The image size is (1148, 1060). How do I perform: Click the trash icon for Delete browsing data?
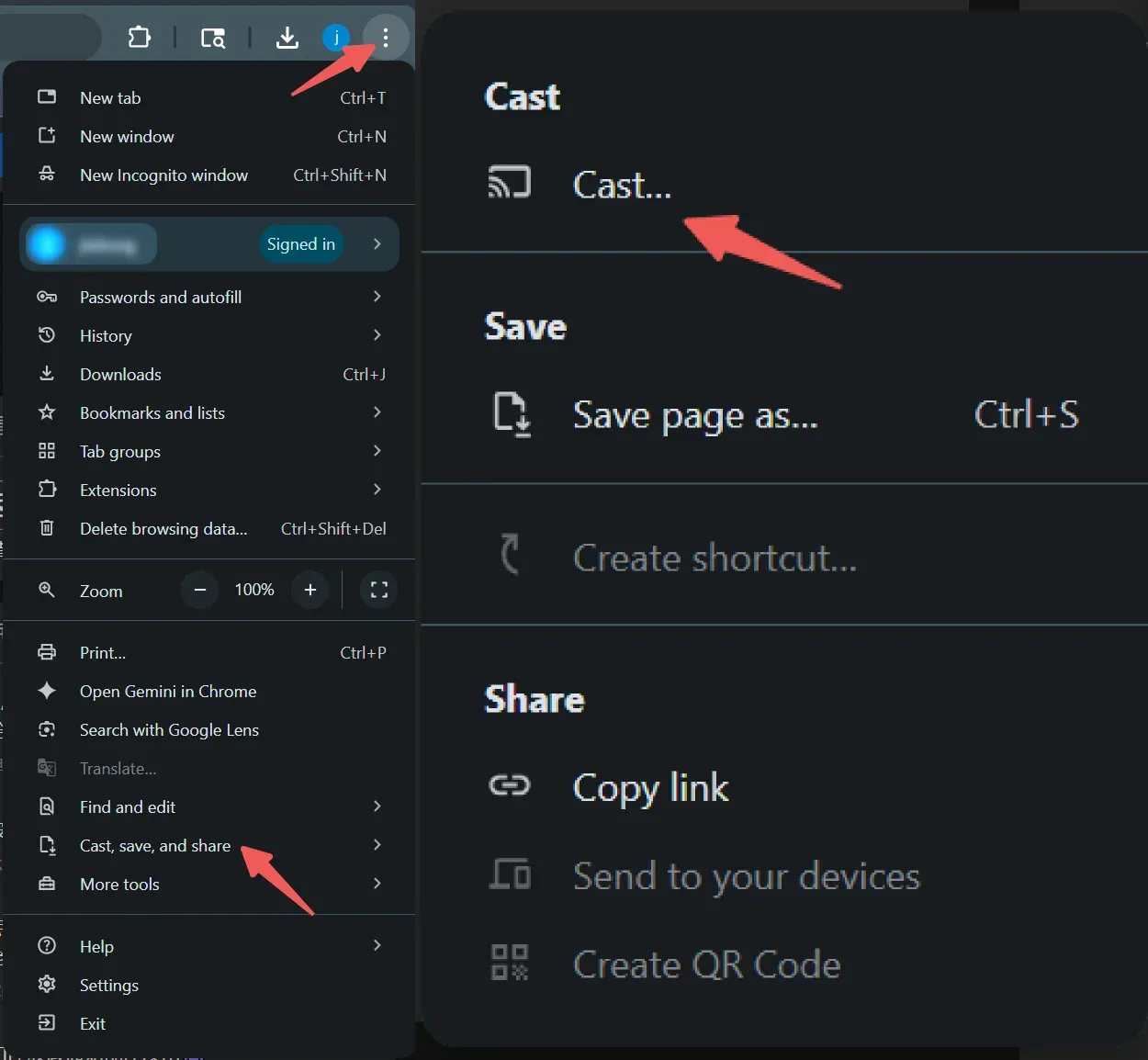47,528
